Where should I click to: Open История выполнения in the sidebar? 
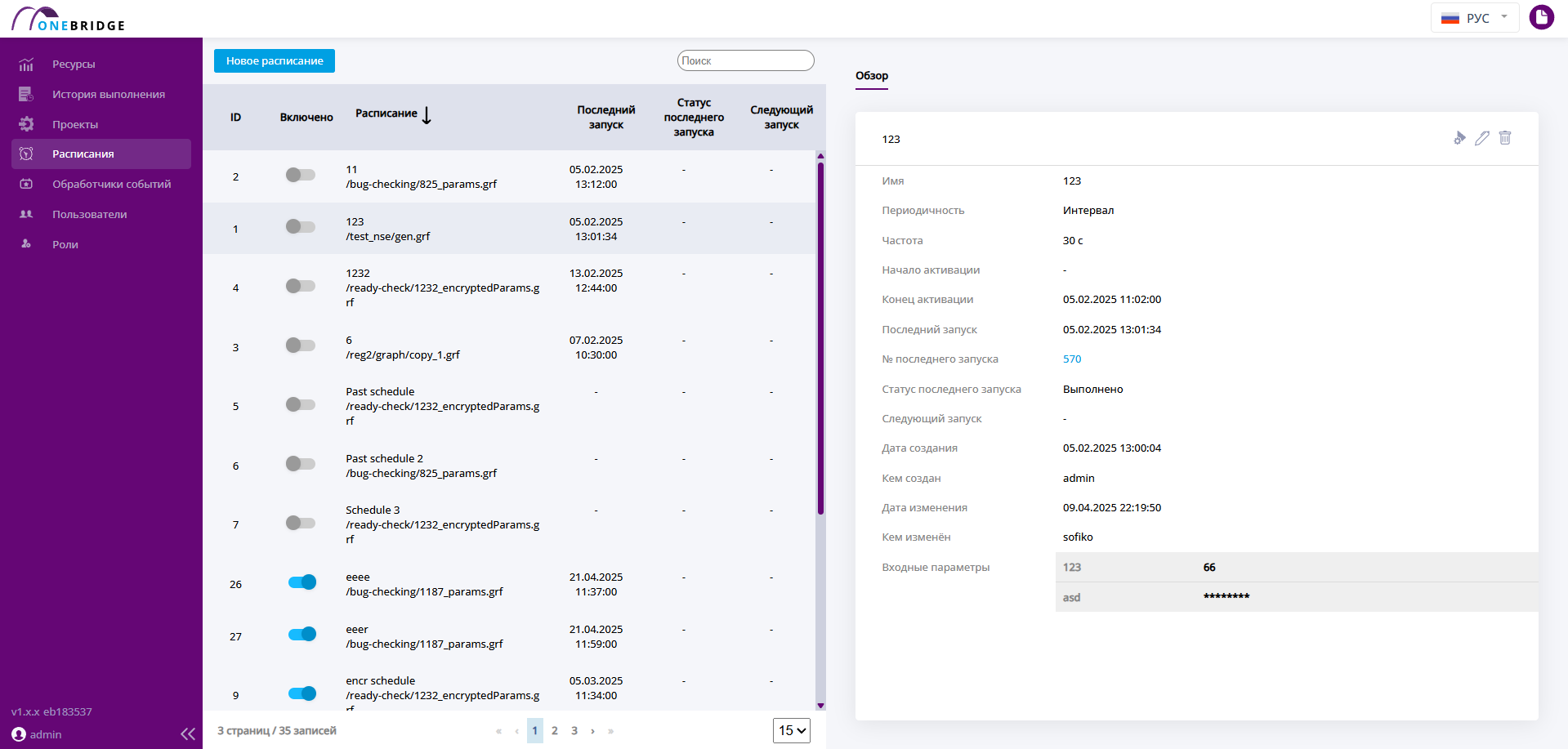coord(109,94)
